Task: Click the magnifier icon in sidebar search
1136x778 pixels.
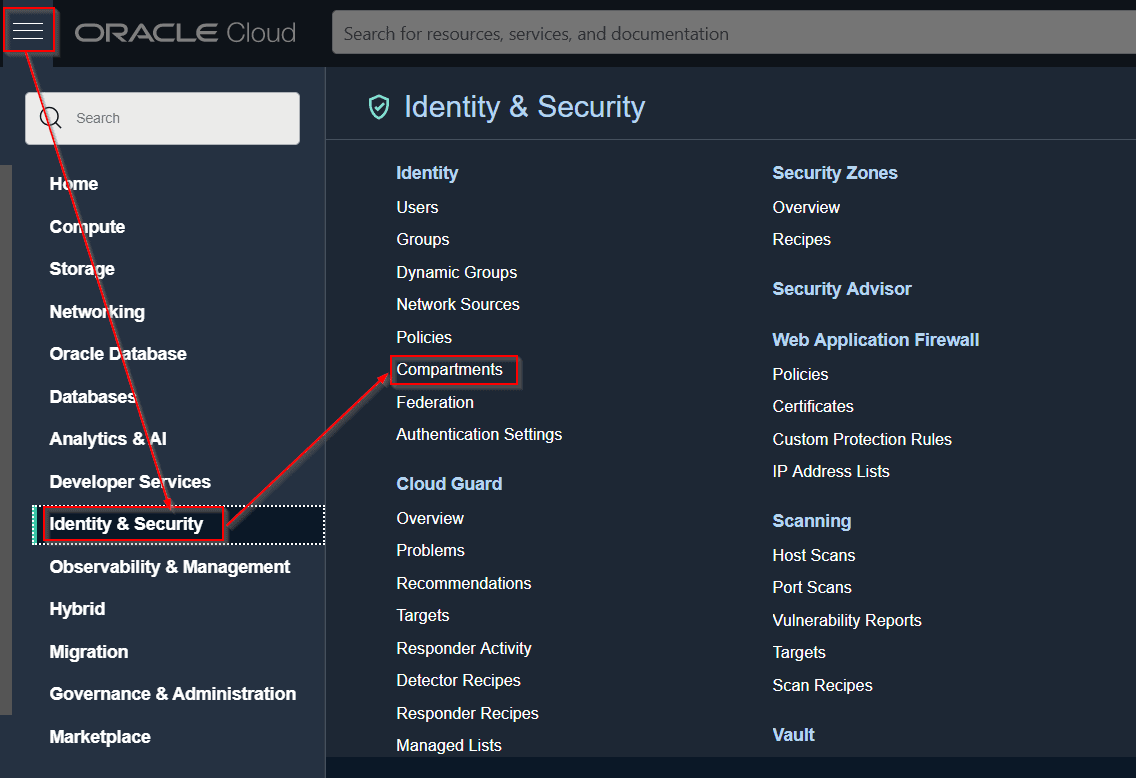Action: (50, 118)
